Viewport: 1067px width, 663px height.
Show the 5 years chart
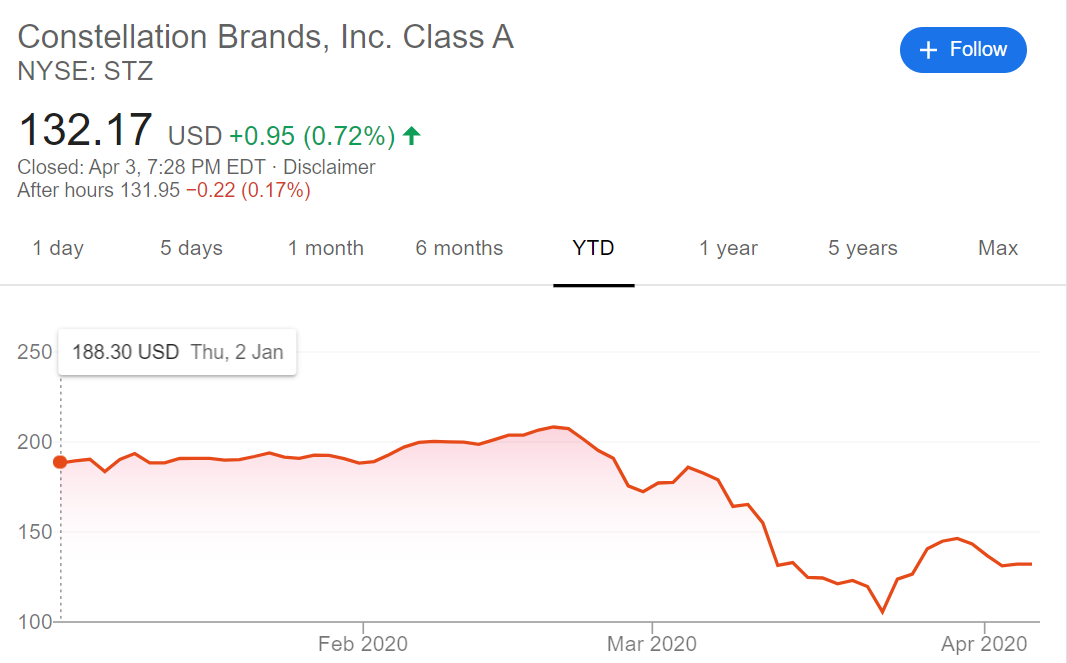[862, 249]
